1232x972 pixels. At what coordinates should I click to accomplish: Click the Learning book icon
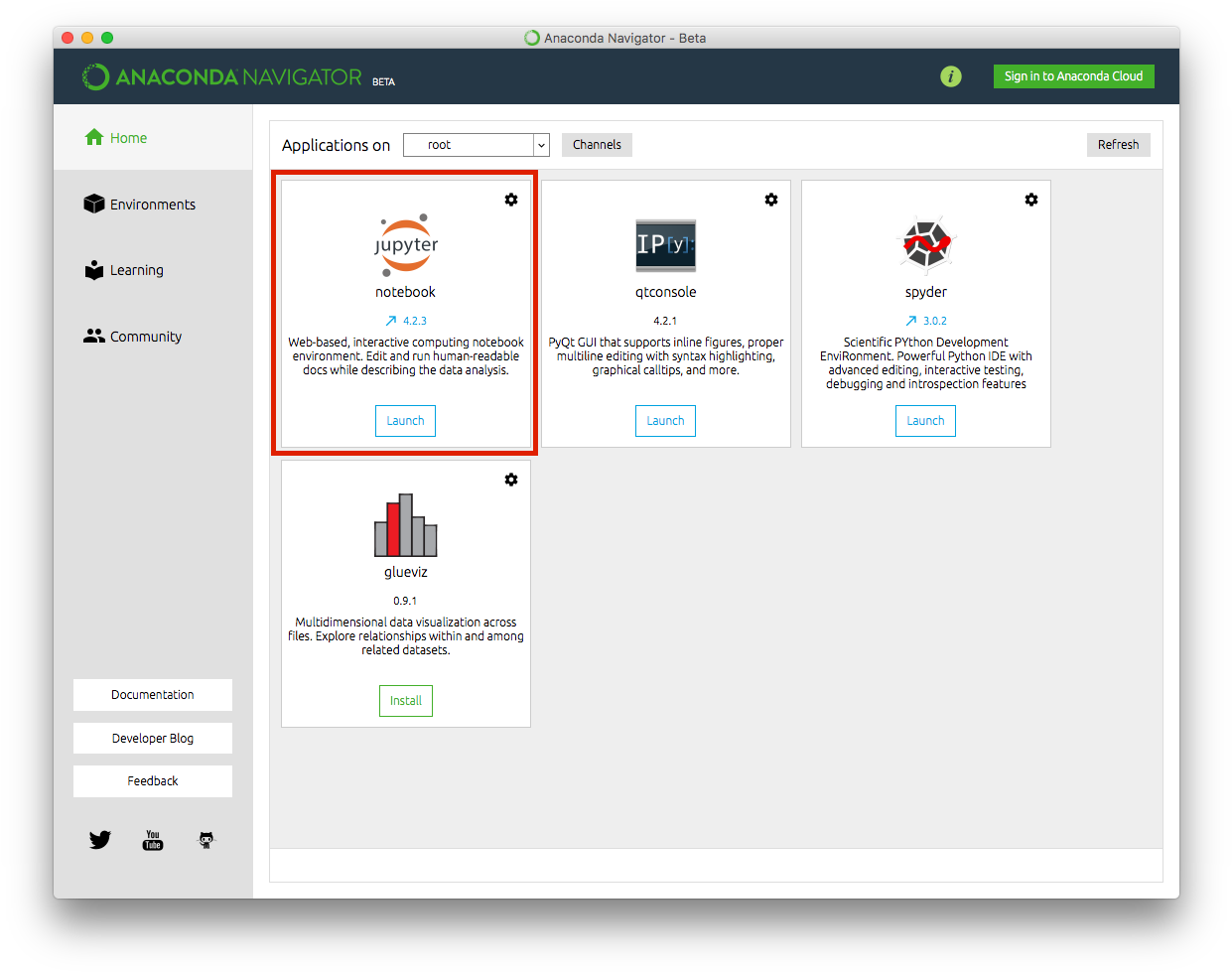pos(94,270)
